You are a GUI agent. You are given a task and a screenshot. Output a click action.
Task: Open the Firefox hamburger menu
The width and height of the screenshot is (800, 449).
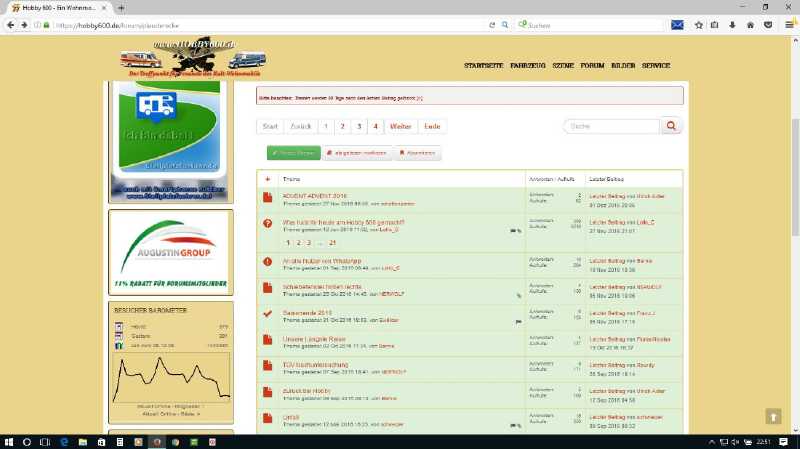786,23
